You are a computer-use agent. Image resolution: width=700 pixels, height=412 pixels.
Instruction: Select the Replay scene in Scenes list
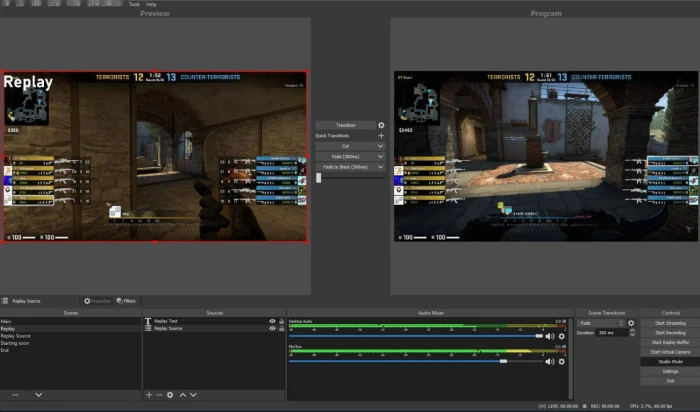[71, 329]
